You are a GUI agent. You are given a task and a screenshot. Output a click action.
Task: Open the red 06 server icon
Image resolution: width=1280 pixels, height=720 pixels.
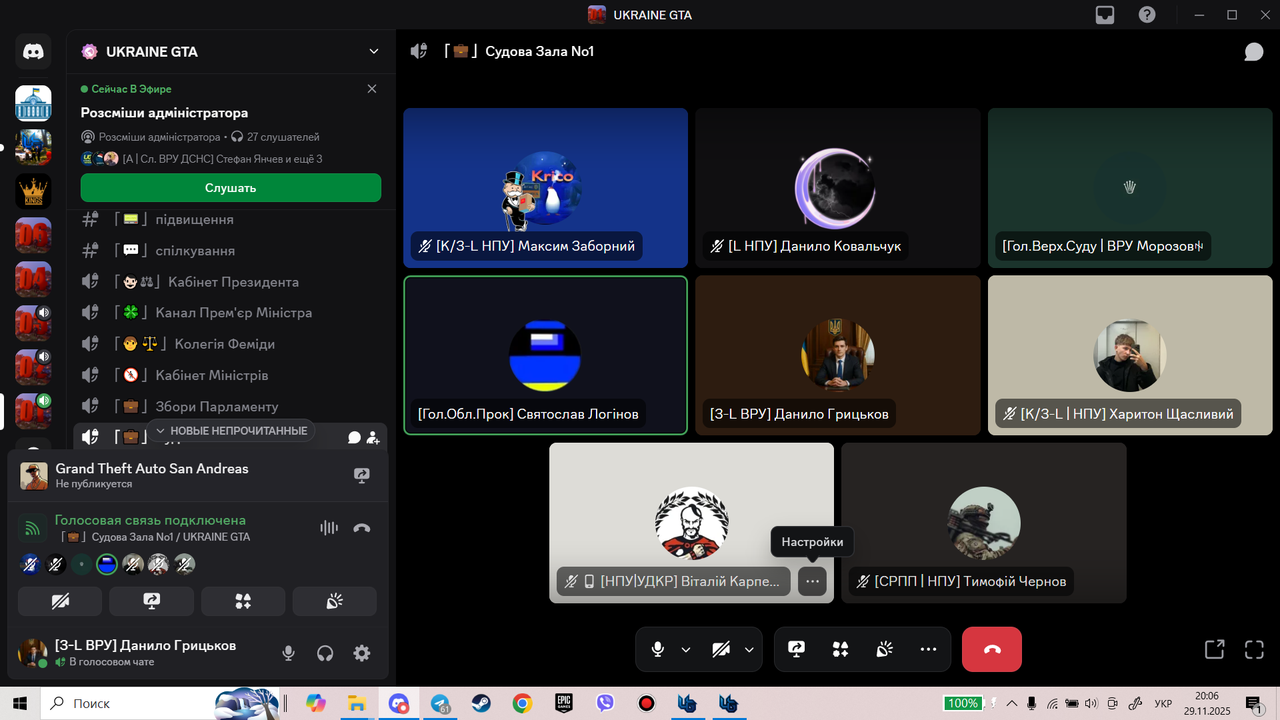point(33,235)
